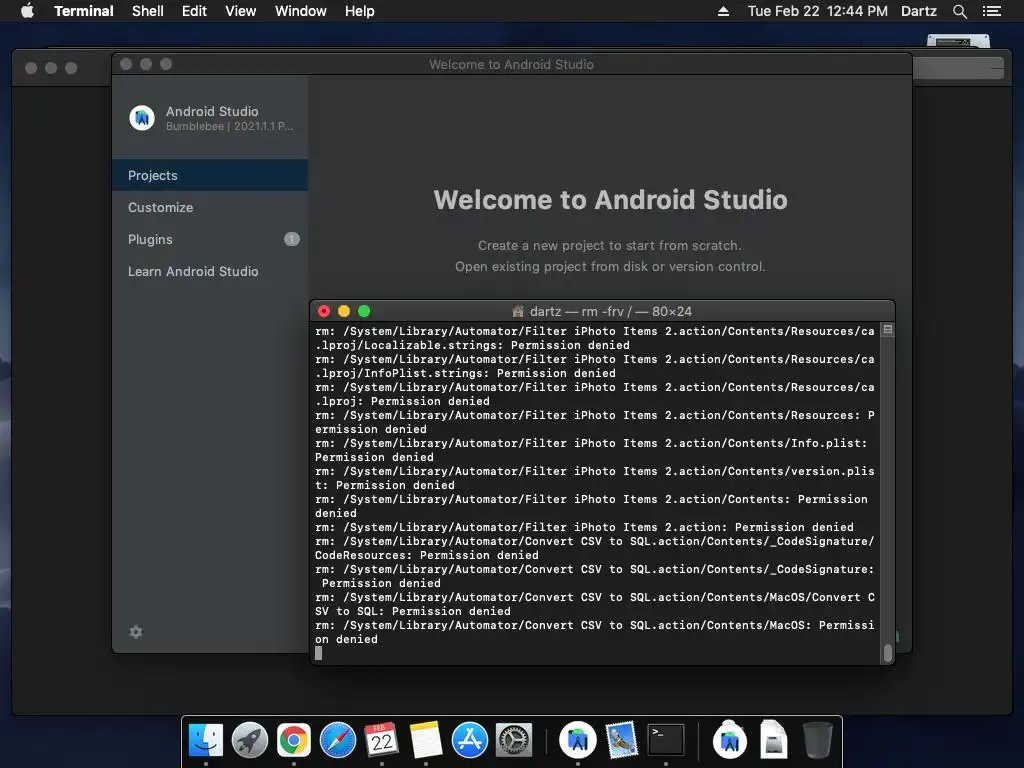The width and height of the screenshot is (1024, 768).
Task: Select Projects in Android Studio sidebar
Action: click(x=210, y=175)
